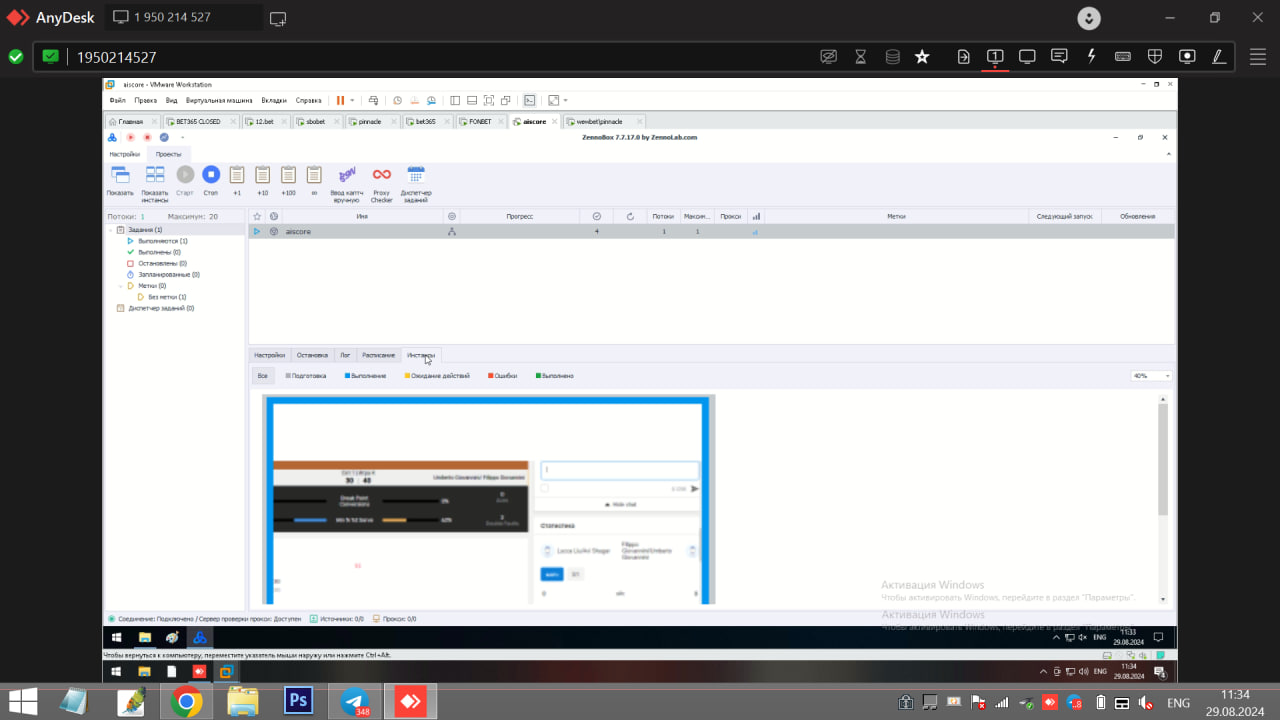This screenshot has width=1280, height=720.
Task: Click the +100 clipboard icon
Action: click(288, 175)
